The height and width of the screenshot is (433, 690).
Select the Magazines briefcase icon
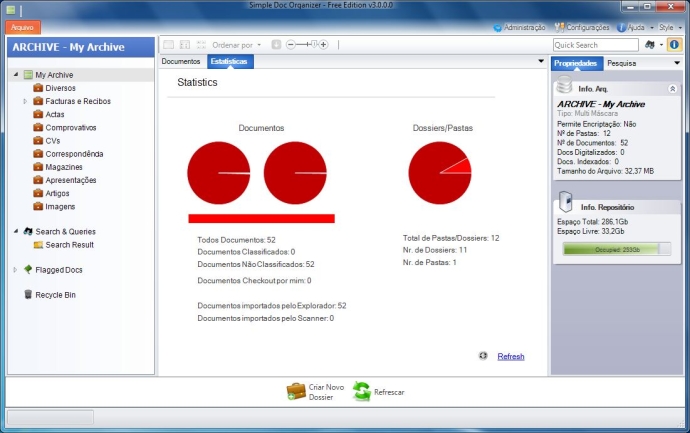tap(38, 167)
